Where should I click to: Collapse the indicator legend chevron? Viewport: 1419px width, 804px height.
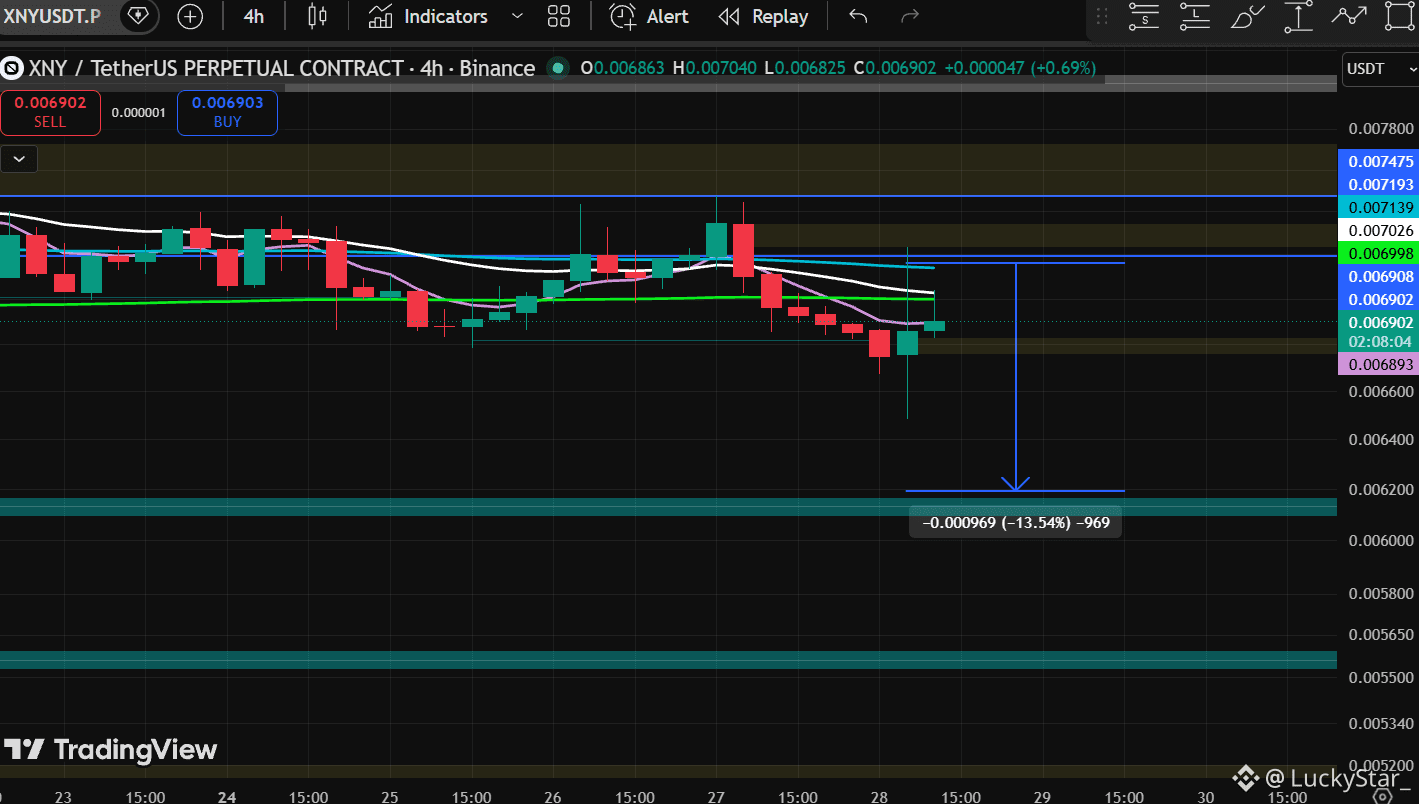pyautogui.click(x=19, y=158)
